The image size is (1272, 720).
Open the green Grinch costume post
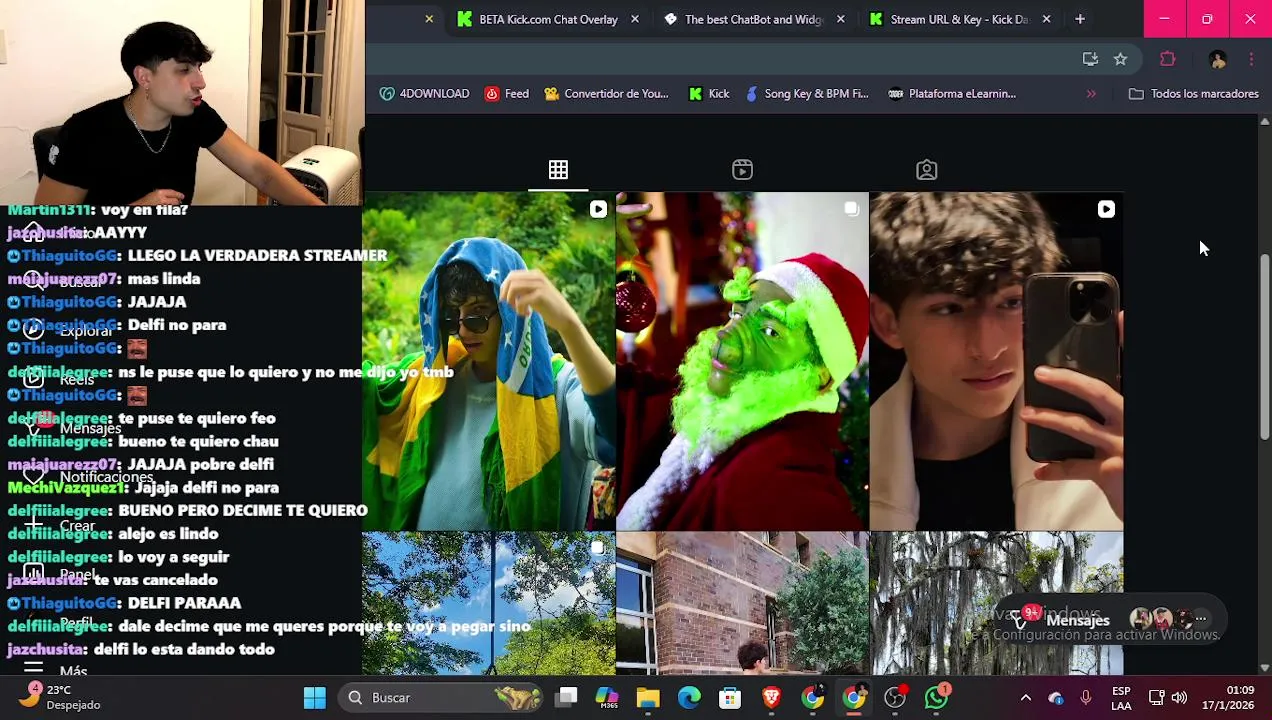tap(742, 361)
